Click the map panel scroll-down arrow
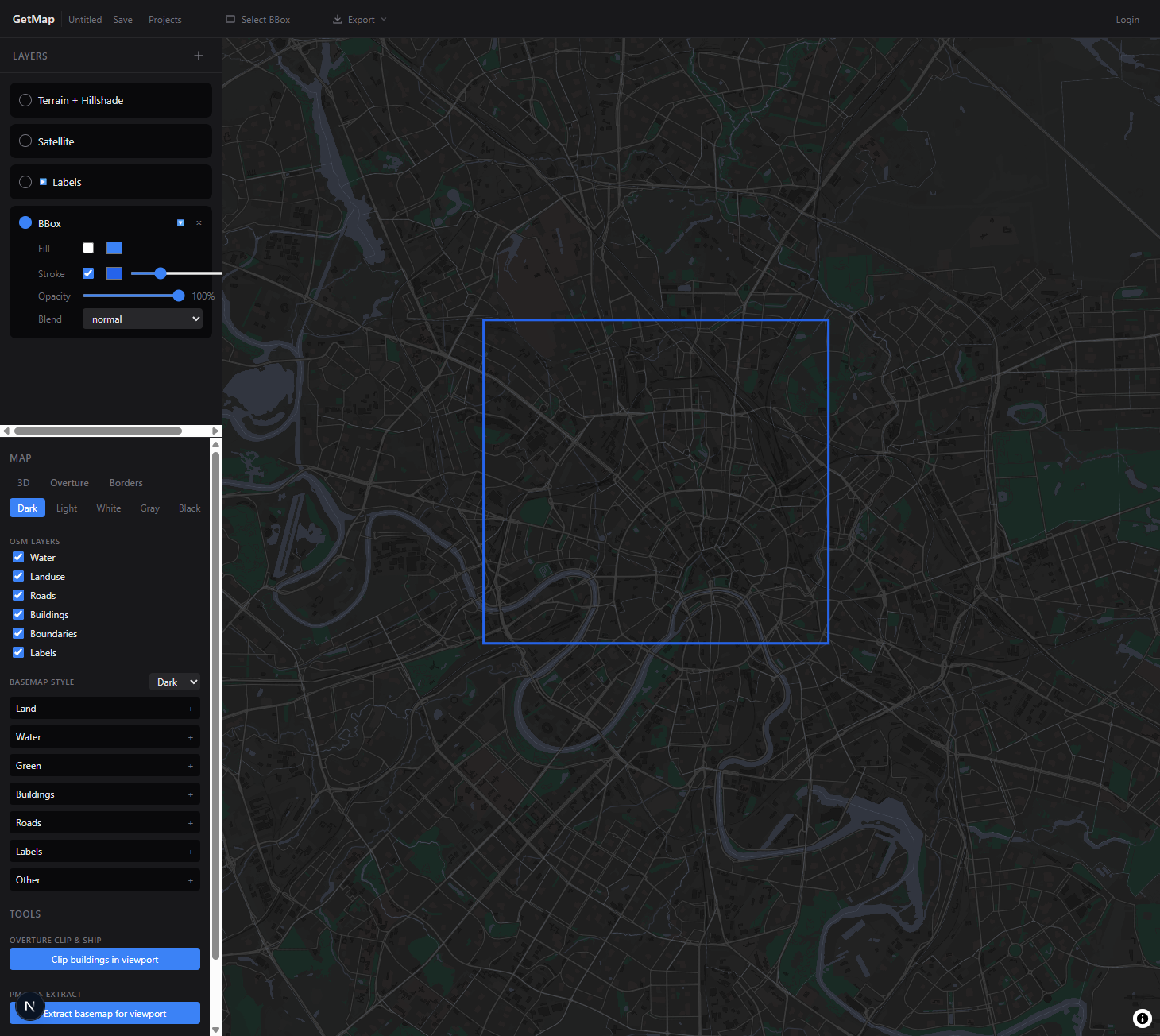Screen dimensions: 1160x1036 [x=215, y=1030]
